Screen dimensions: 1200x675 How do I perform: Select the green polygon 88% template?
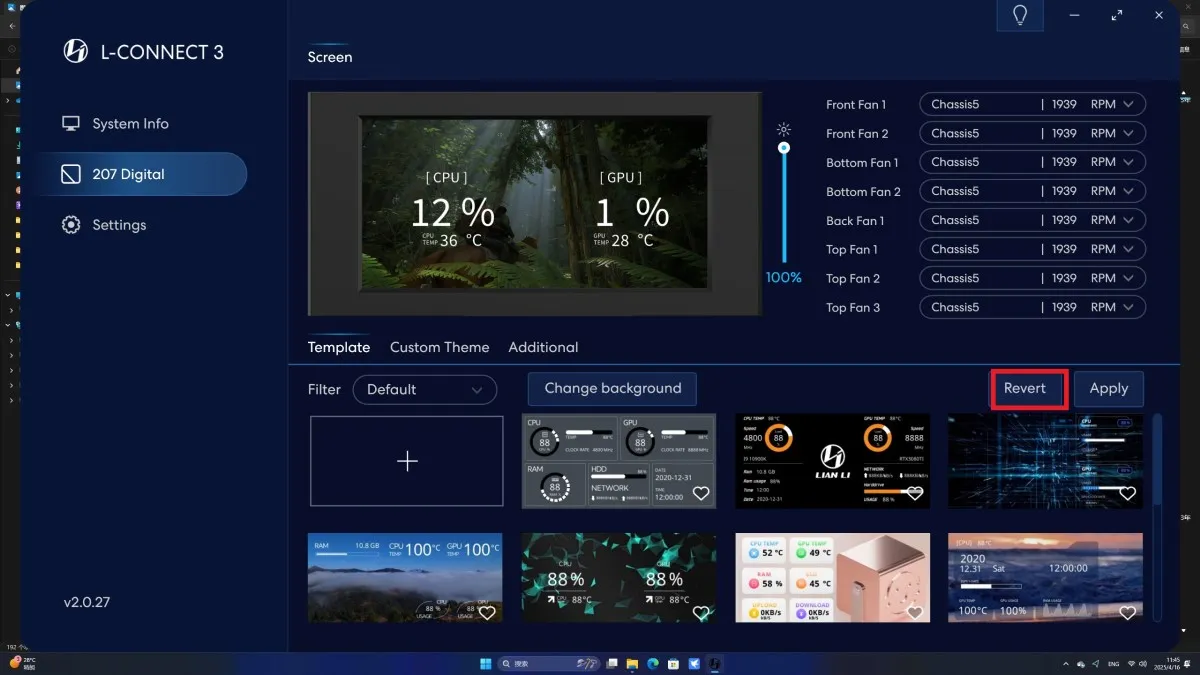click(619, 577)
